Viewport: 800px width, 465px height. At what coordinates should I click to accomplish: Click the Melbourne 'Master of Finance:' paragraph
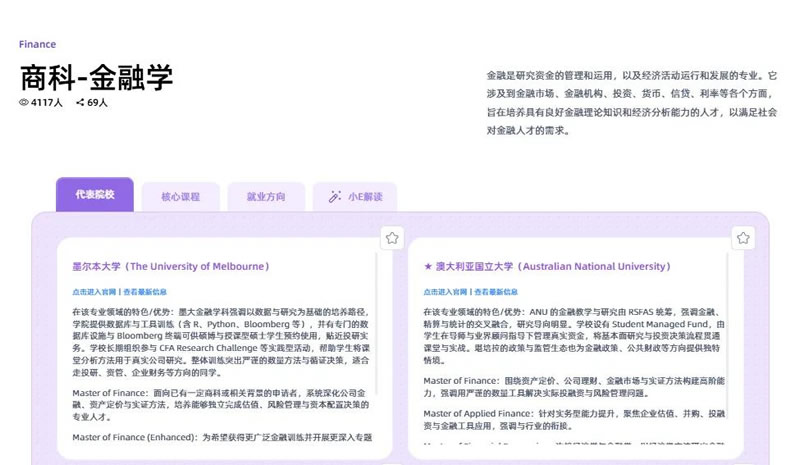click(220, 405)
